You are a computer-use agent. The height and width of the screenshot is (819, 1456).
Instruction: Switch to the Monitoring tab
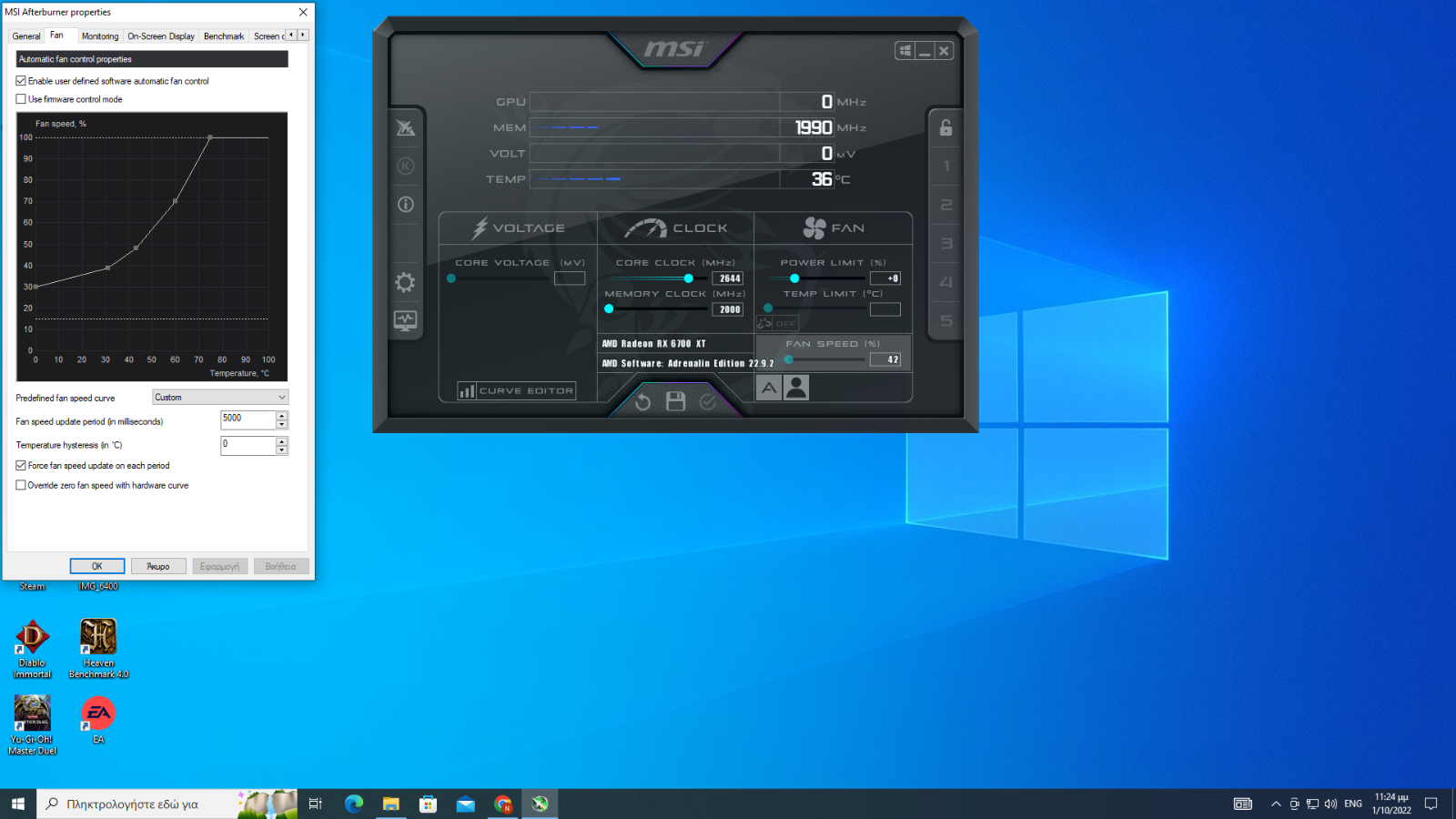pos(100,36)
